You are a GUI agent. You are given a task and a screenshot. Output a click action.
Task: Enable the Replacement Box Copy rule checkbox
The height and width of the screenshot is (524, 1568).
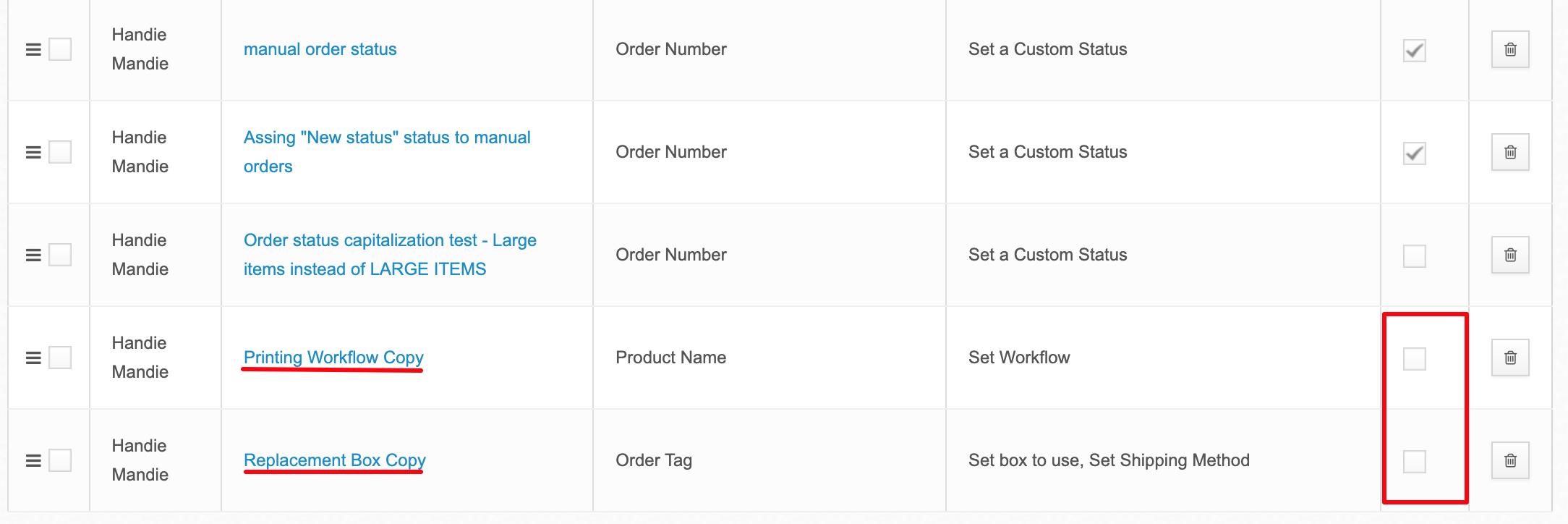[x=1415, y=462]
